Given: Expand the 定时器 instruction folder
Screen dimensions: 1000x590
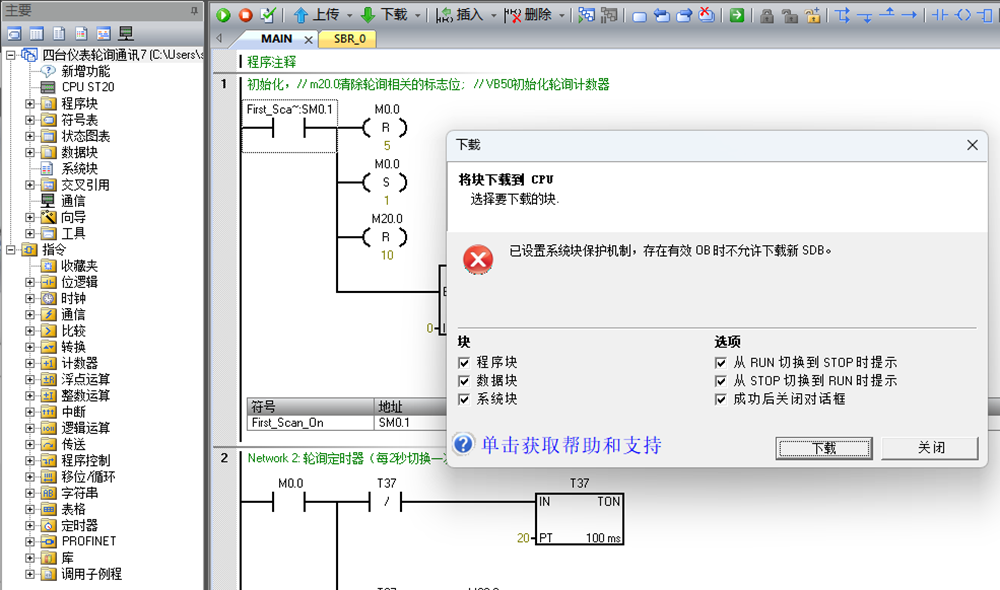Looking at the screenshot, I should 30,524.
